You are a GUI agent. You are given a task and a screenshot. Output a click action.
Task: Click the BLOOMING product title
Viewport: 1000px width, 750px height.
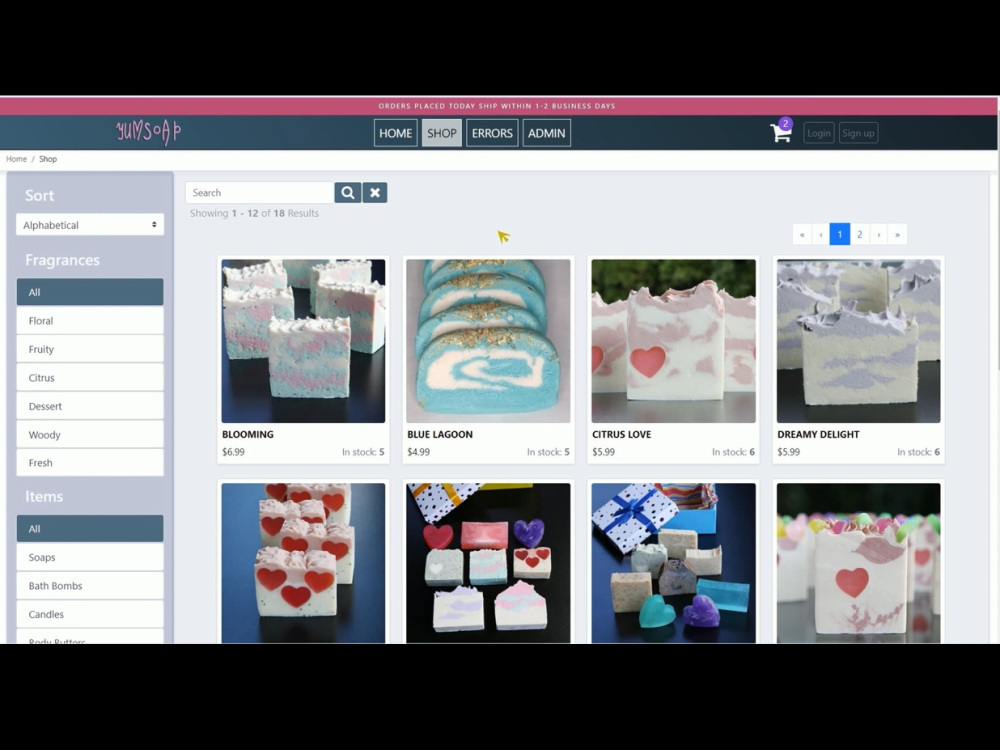pos(247,434)
